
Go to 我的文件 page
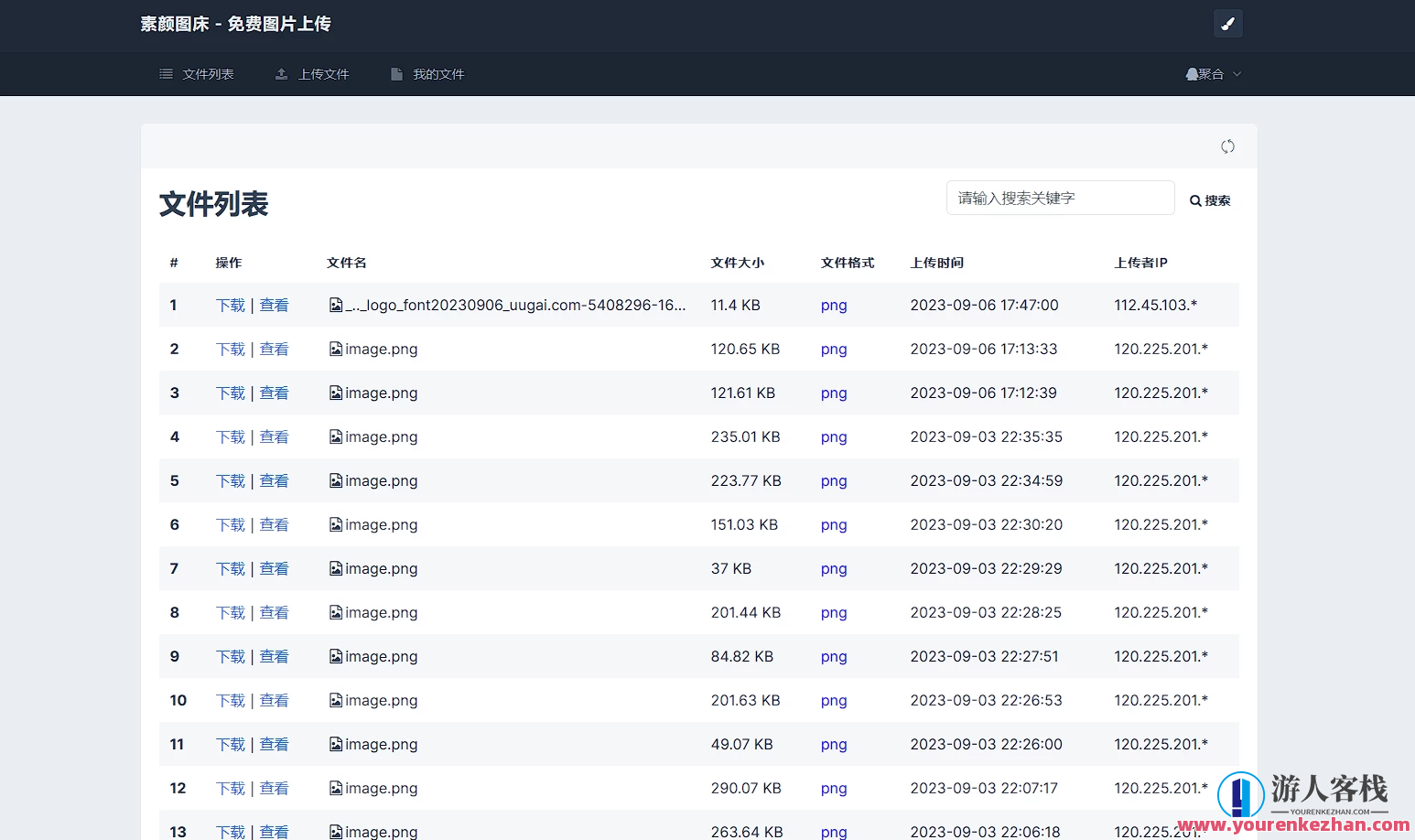pyautogui.click(x=437, y=74)
